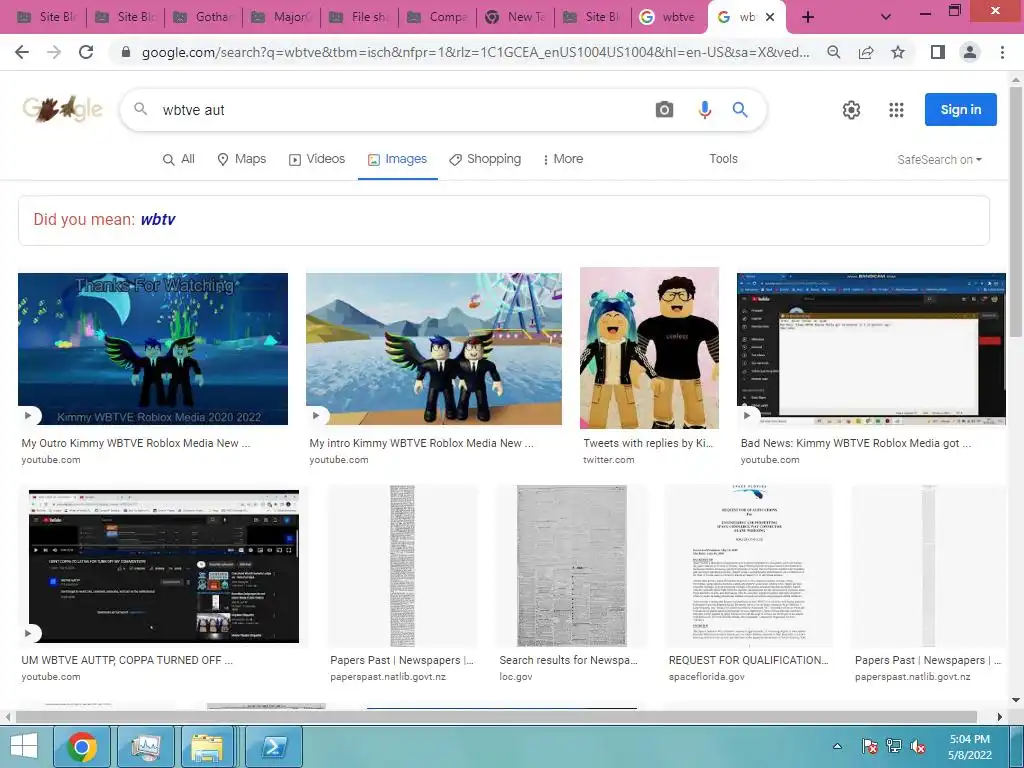The width and height of the screenshot is (1024, 768).
Task: Open the performance monitor taskbar icon
Action: coord(144,746)
